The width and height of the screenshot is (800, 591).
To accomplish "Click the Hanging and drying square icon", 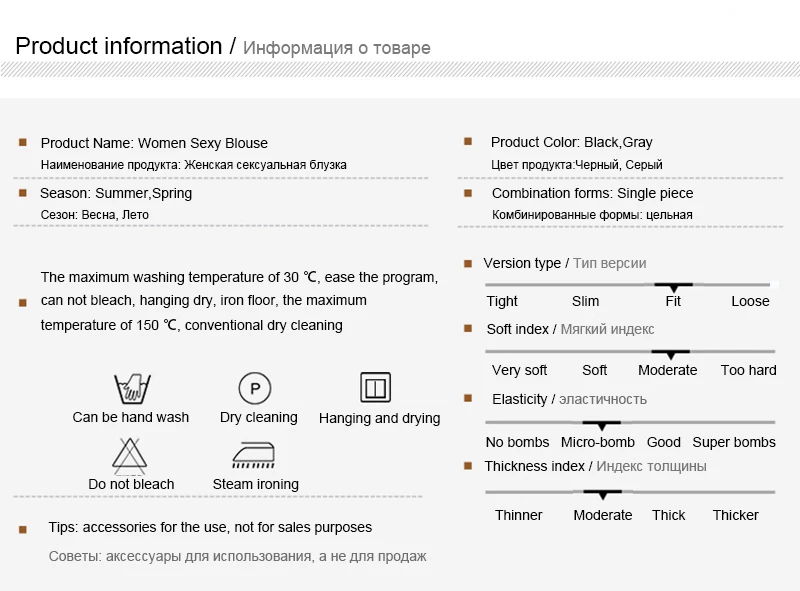I will point(376,388).
